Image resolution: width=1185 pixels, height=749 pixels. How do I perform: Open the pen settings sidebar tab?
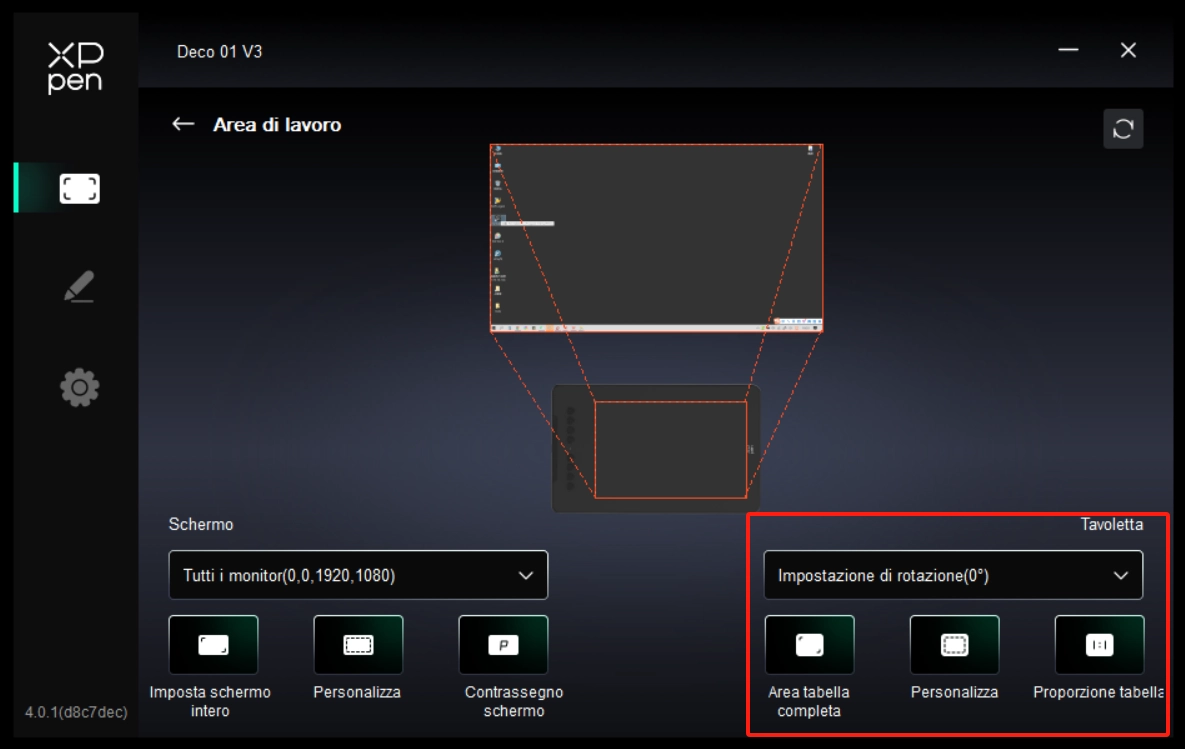[x=79, y=287]
